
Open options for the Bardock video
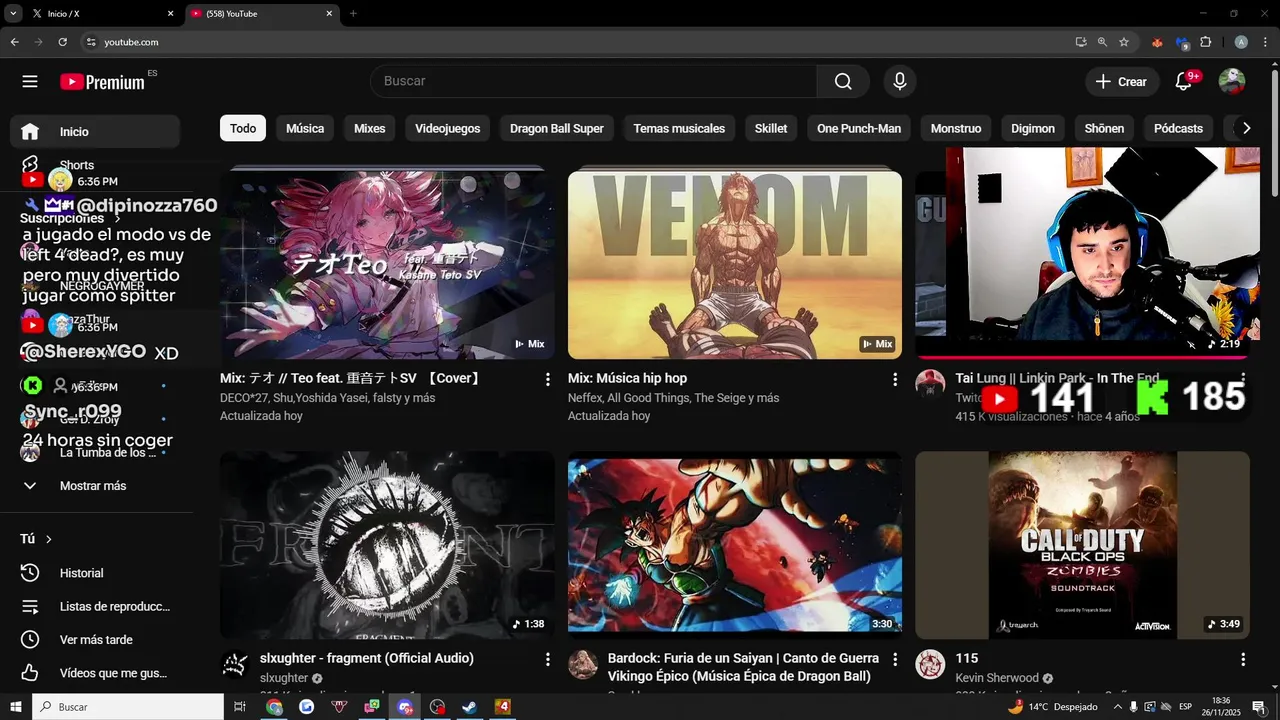pyautogui.click(x=895, y=659)
